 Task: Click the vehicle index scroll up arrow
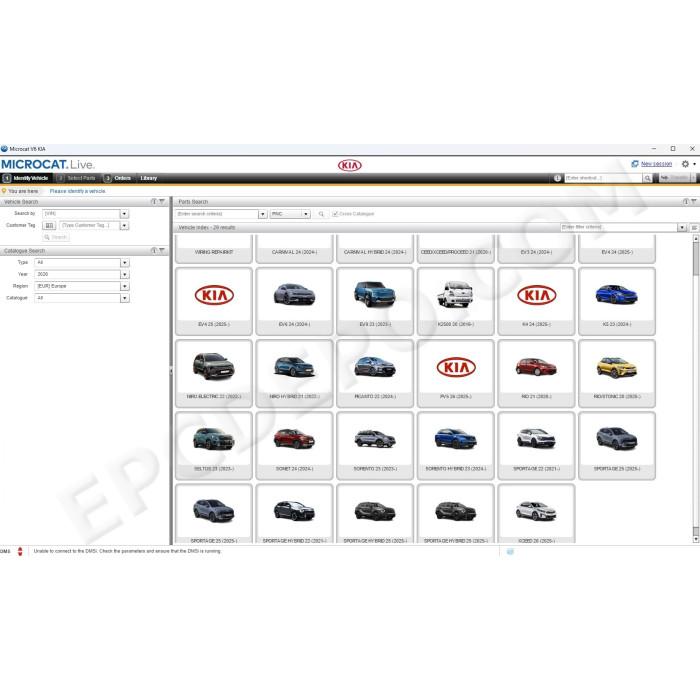click(x=696, y=238)
